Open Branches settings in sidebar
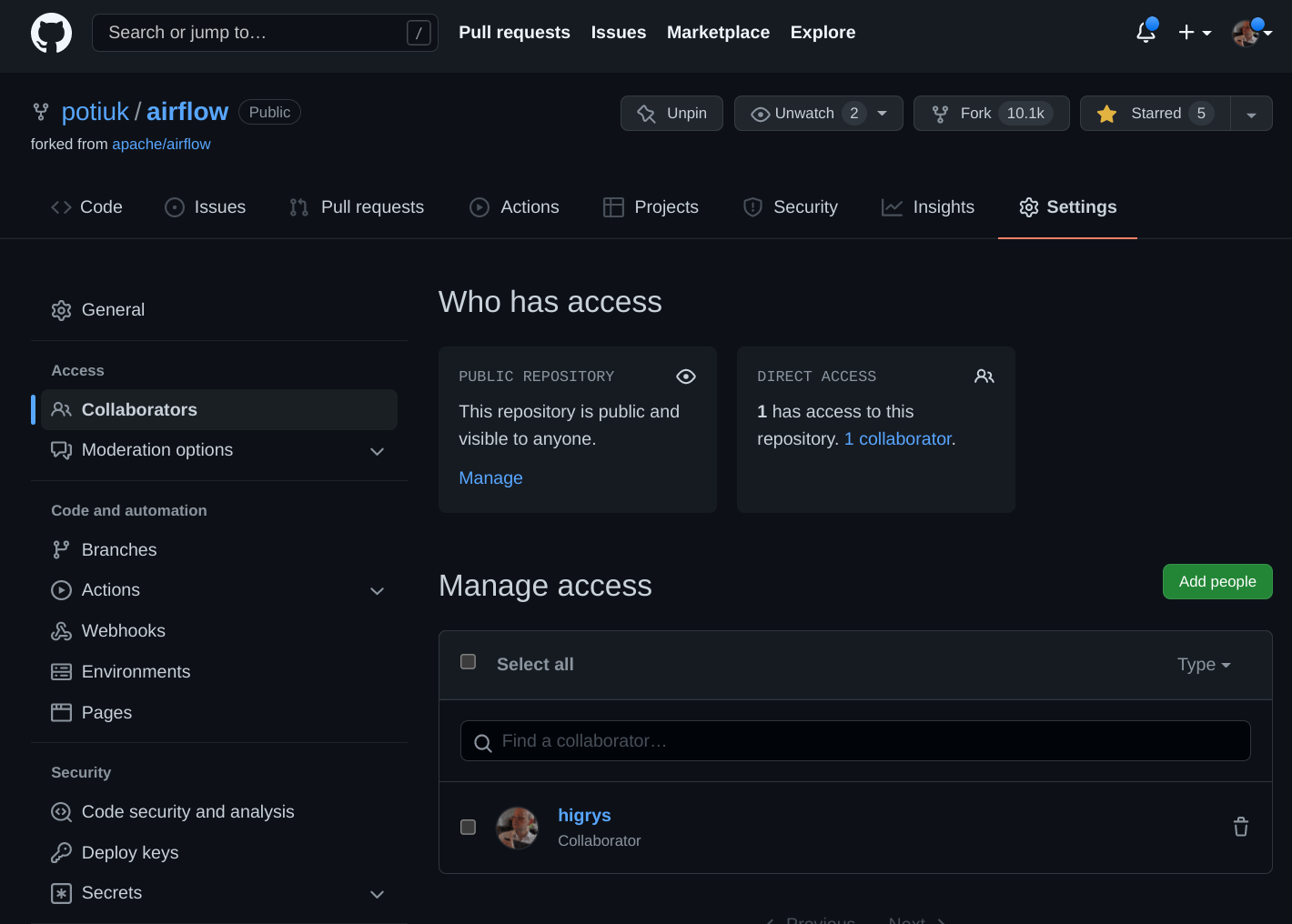 point(219,550)
